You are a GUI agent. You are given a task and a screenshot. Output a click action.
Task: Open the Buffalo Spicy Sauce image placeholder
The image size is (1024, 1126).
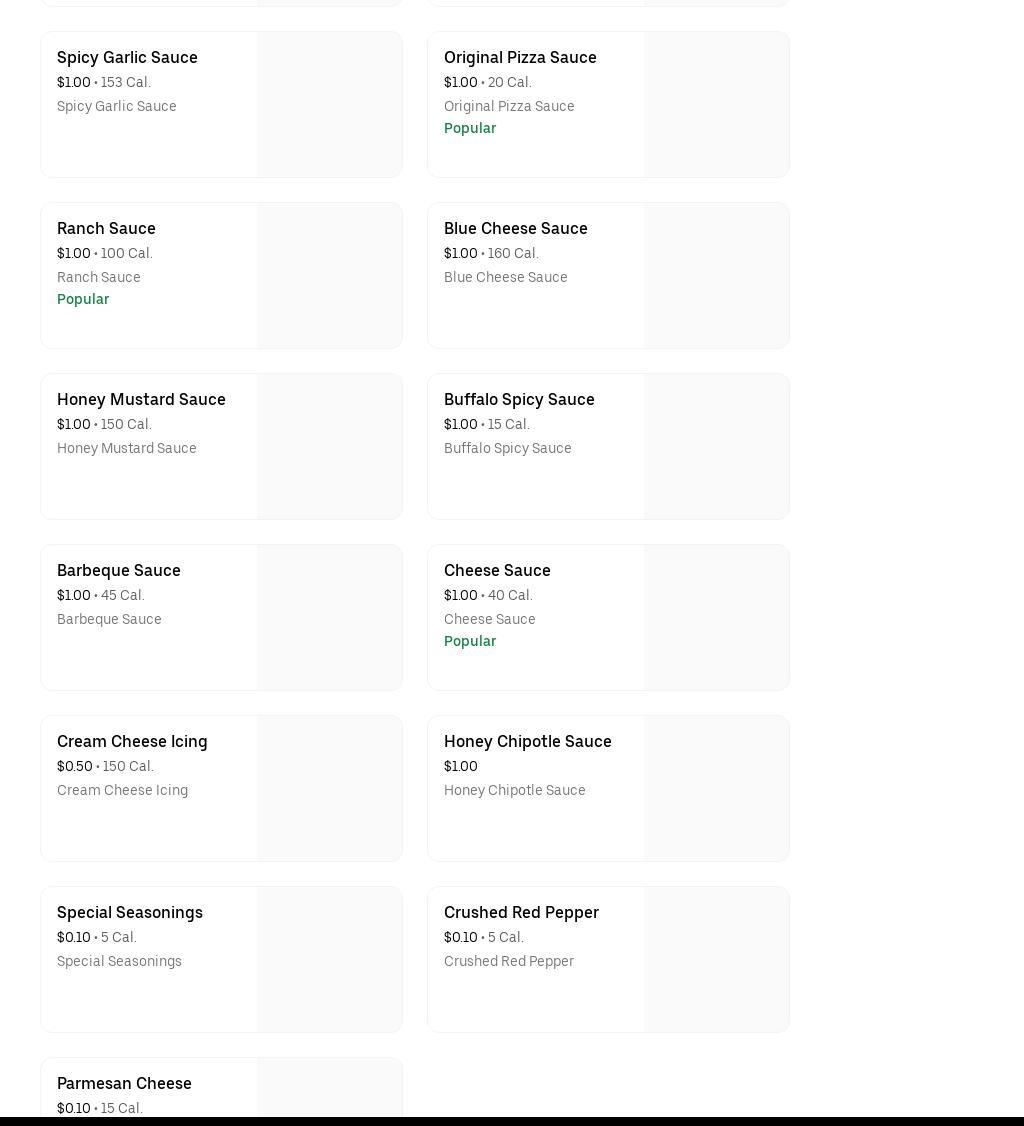(716, 447)
